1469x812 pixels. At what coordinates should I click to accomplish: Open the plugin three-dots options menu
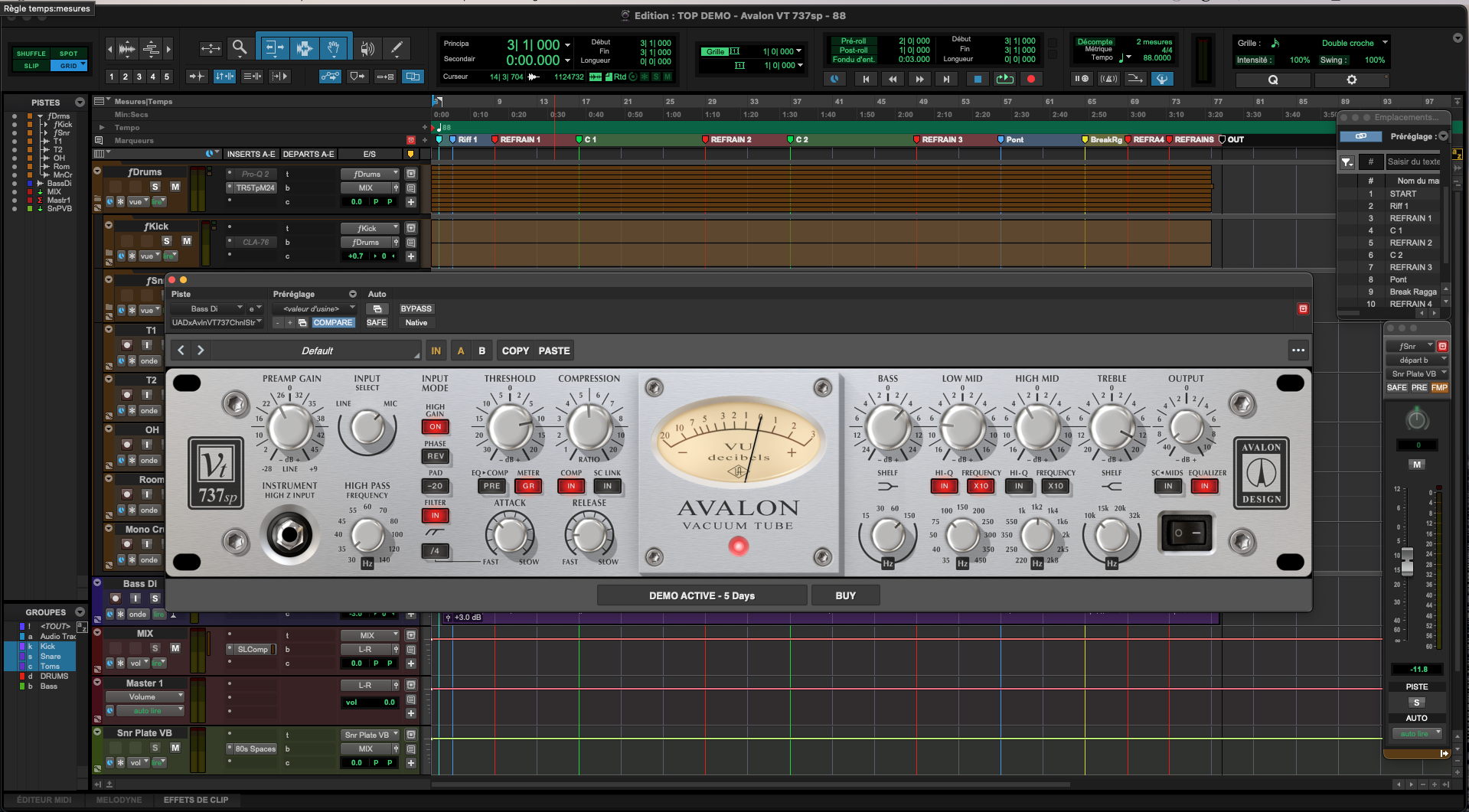tap(1298, 351)
